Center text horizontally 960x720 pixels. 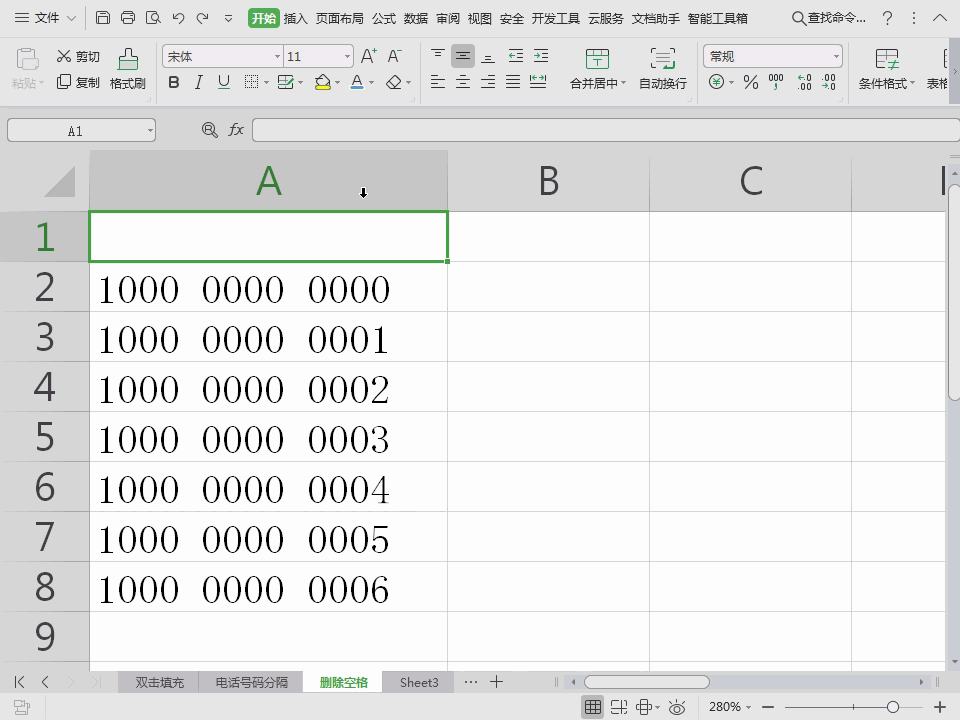point(463,82)
